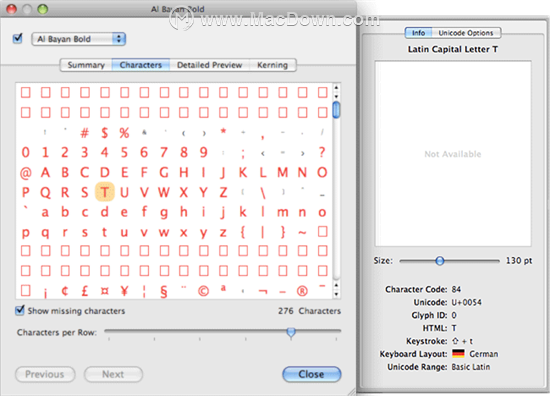Select the backslash glyph

pyautogui.click(x=263, y=193)
